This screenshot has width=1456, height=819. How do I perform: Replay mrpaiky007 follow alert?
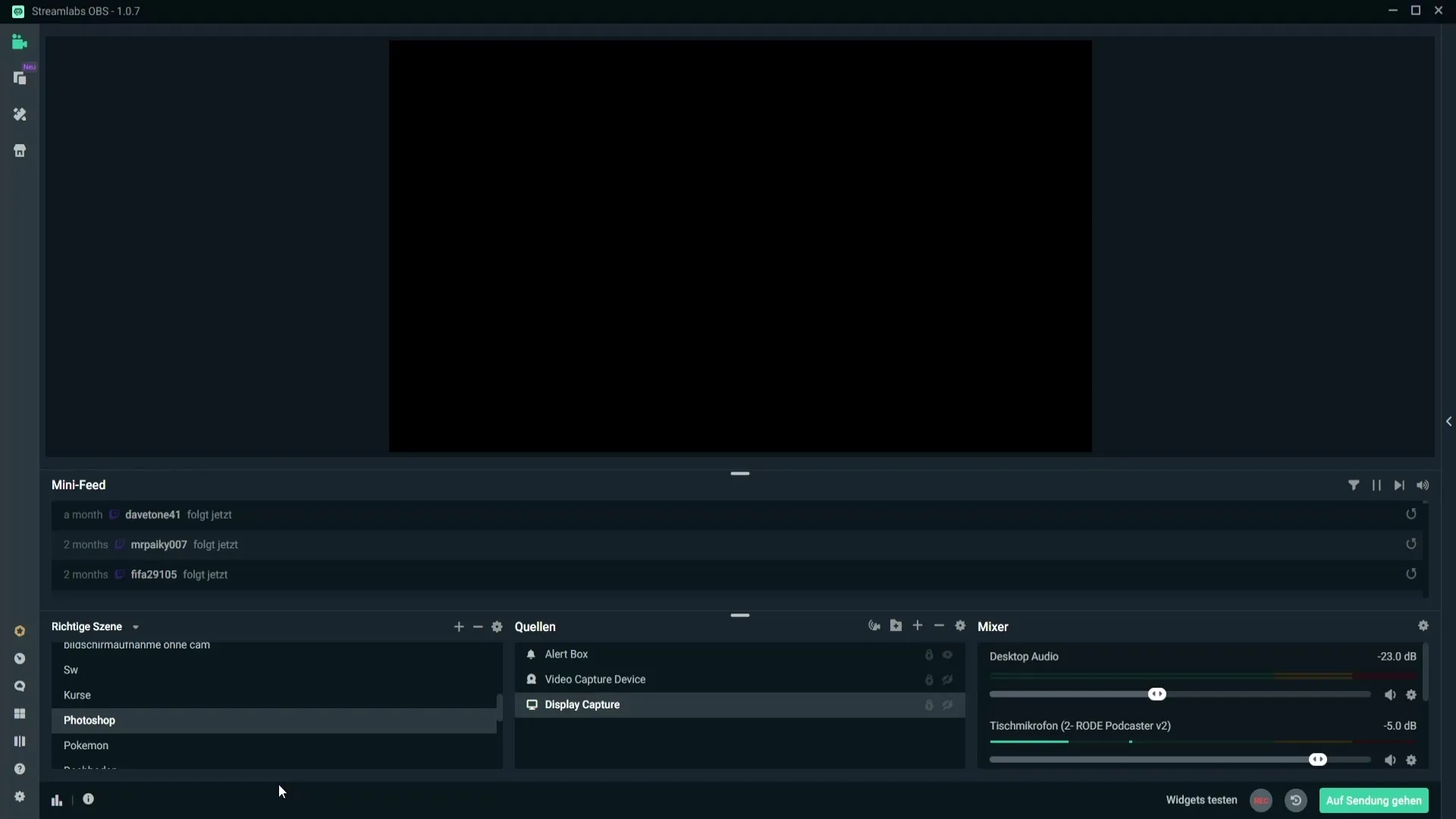(x=1411, y=544)
